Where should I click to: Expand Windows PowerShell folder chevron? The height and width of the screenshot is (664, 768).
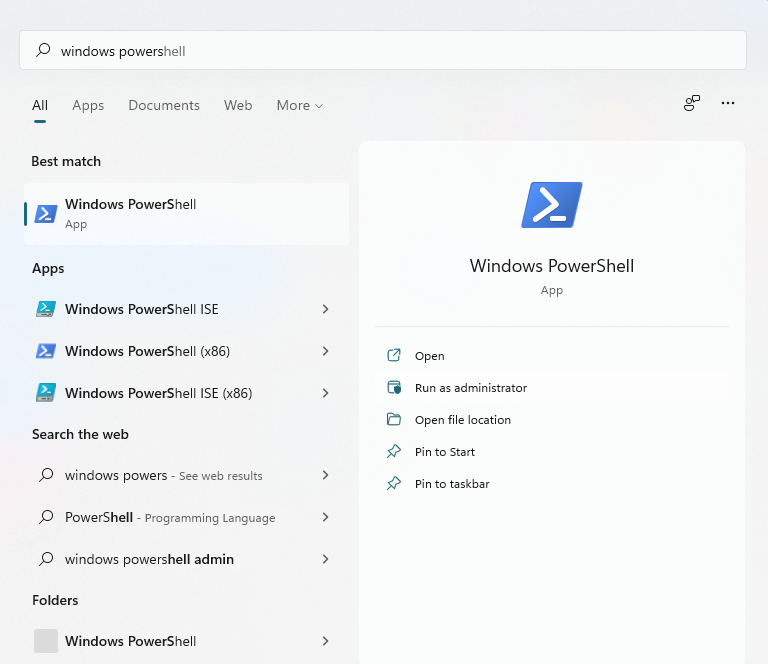tap(325, 641)
